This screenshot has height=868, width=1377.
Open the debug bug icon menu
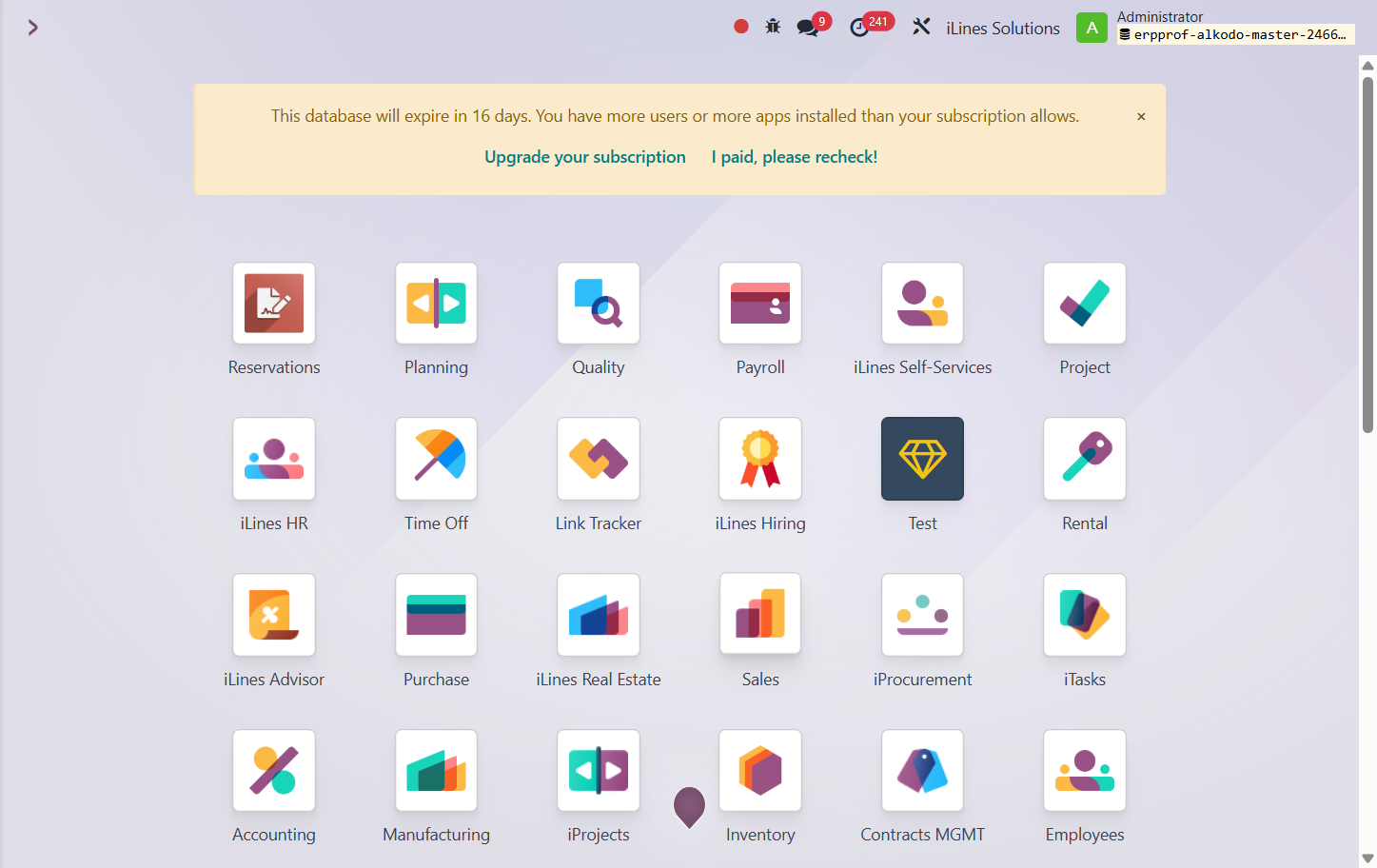(773, 27)
